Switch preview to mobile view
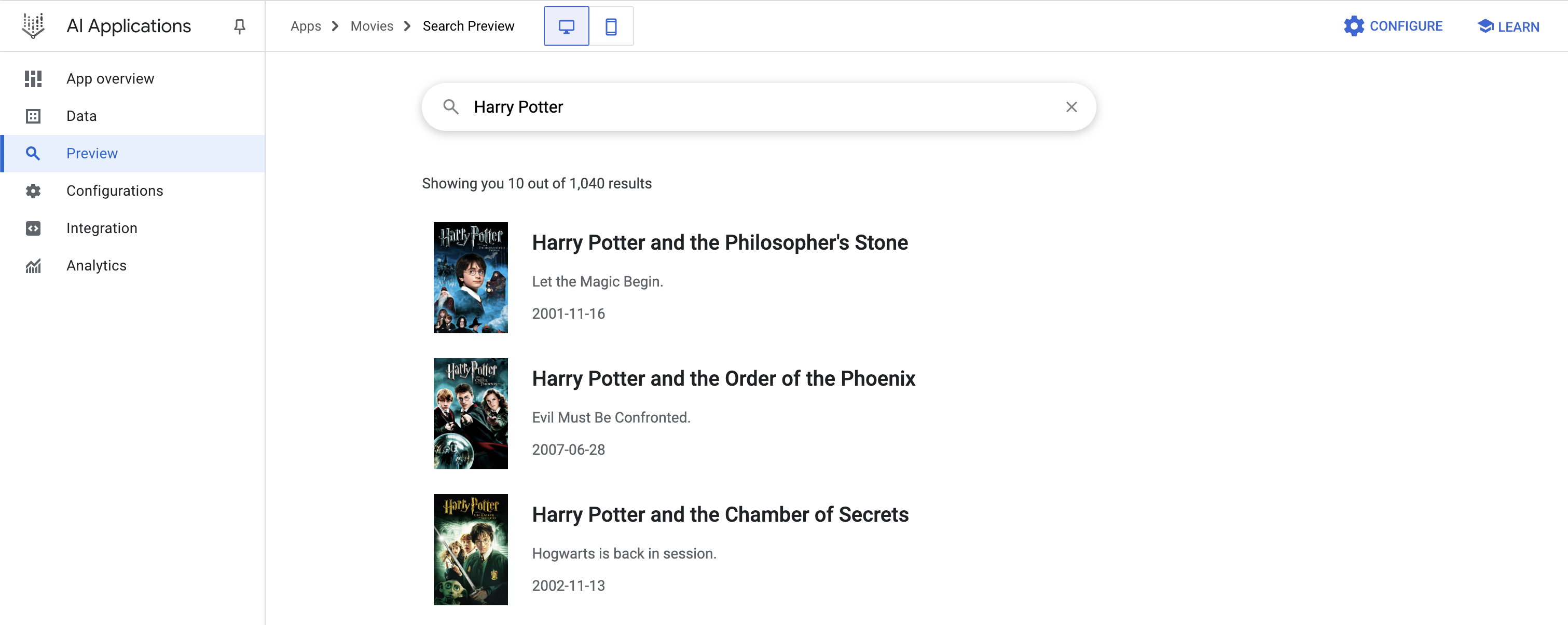Viewport: 1568px width, 625px height. click(x=611, y=25)
